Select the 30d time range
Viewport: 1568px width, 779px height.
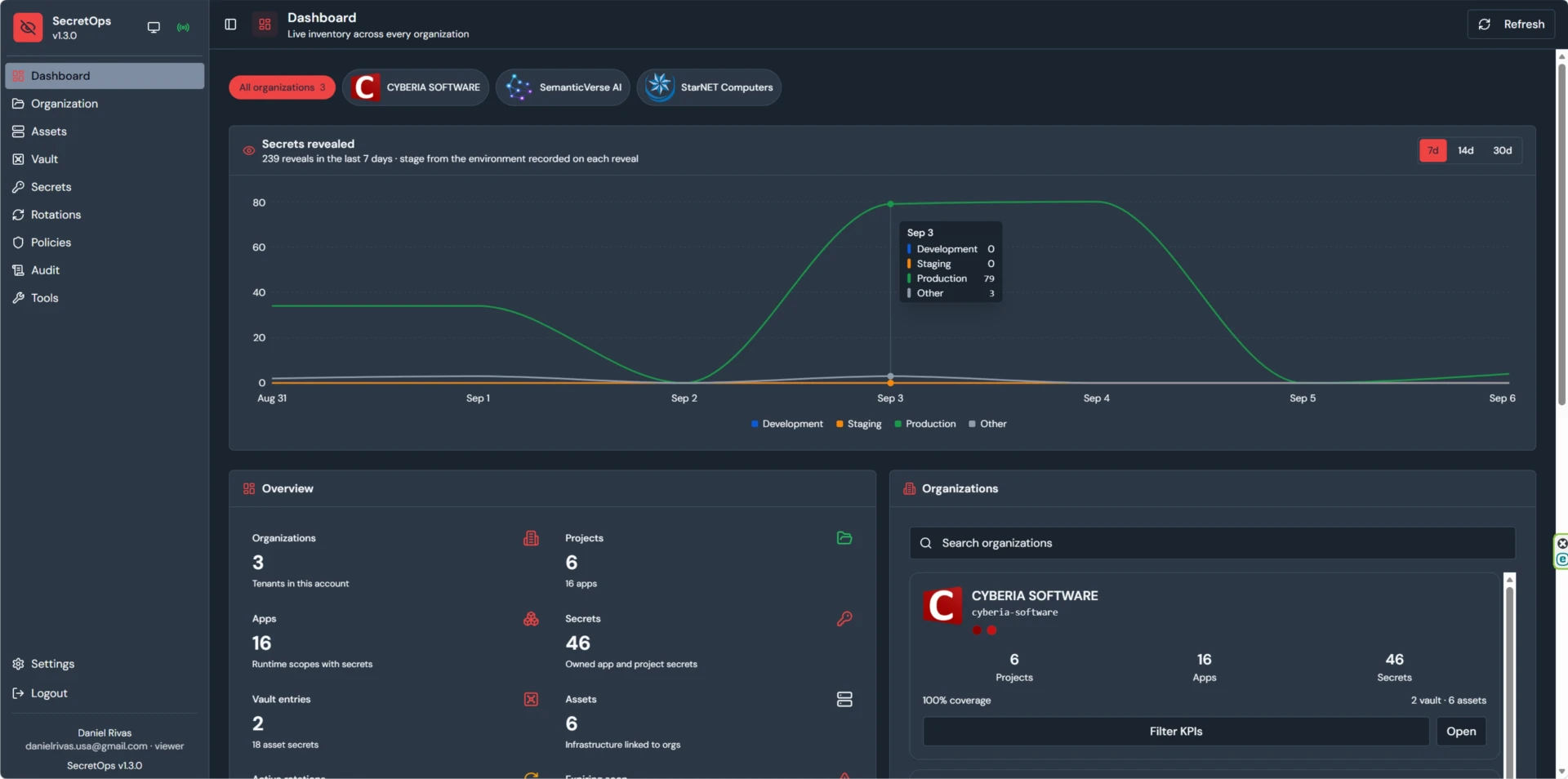pos(1502,150)
